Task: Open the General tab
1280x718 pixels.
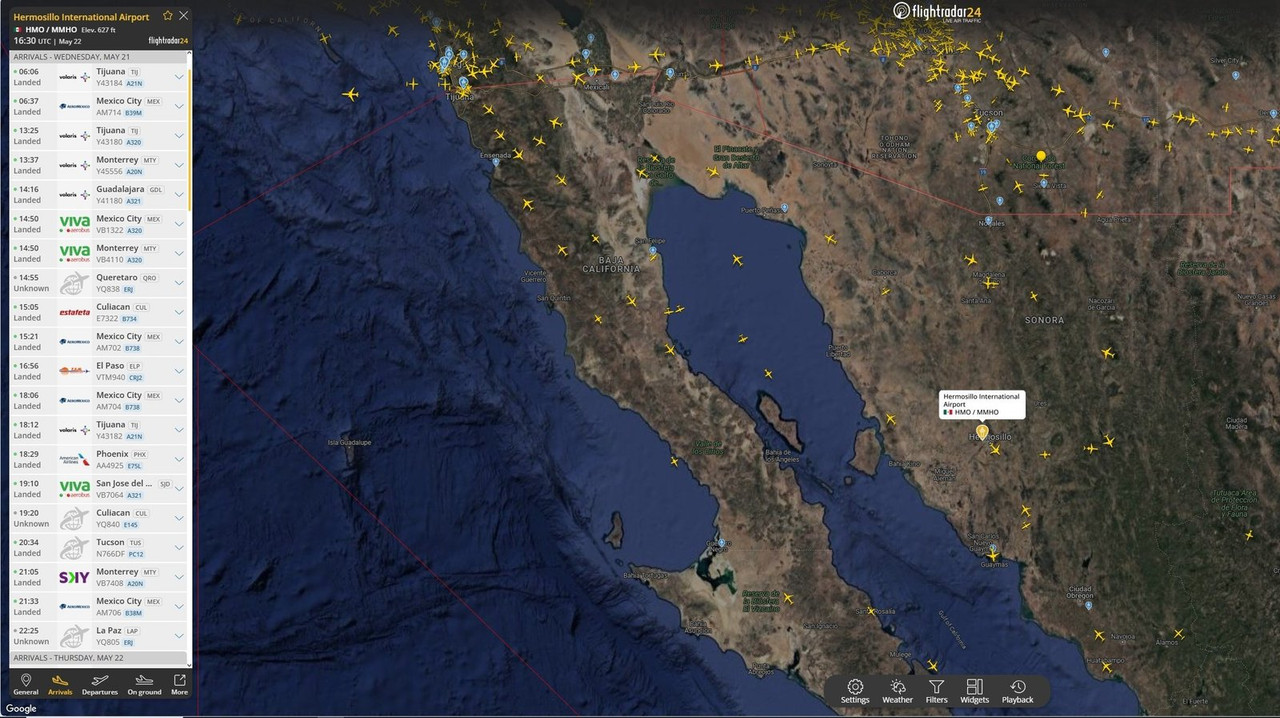Action: pyautogui.click(x=26, y=685)
